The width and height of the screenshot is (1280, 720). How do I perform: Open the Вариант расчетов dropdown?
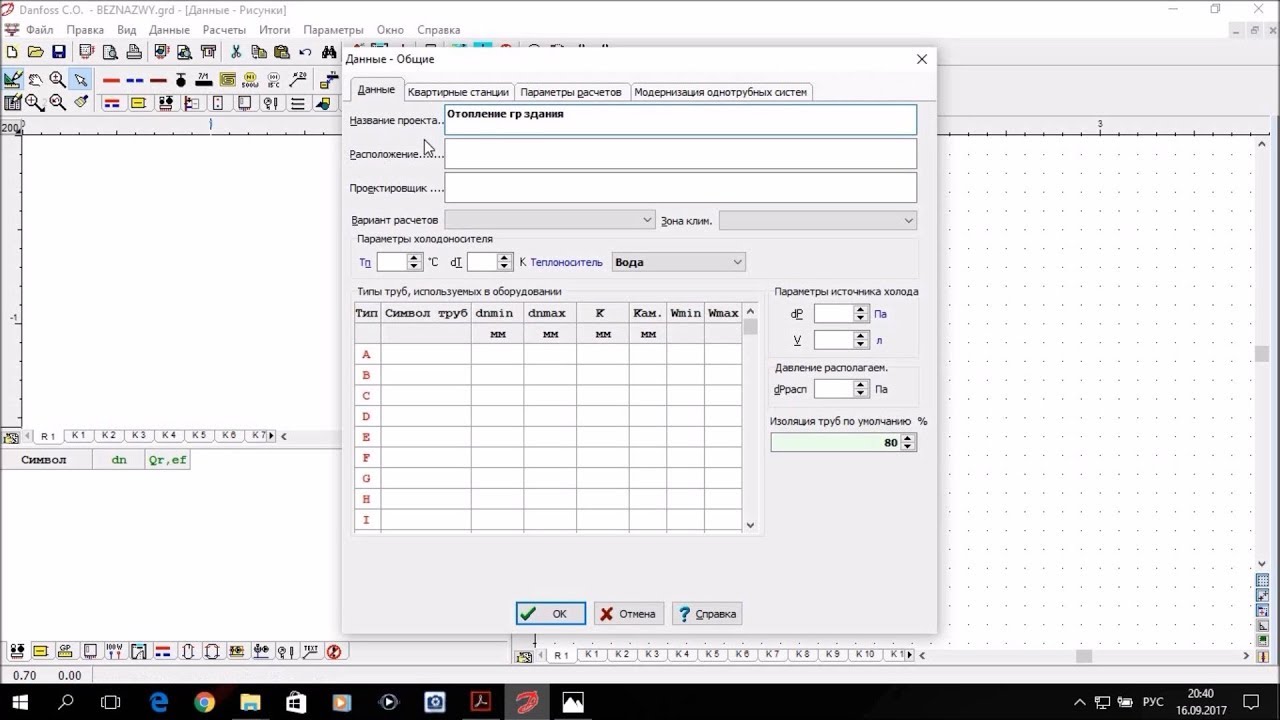(x=550, y=220)
